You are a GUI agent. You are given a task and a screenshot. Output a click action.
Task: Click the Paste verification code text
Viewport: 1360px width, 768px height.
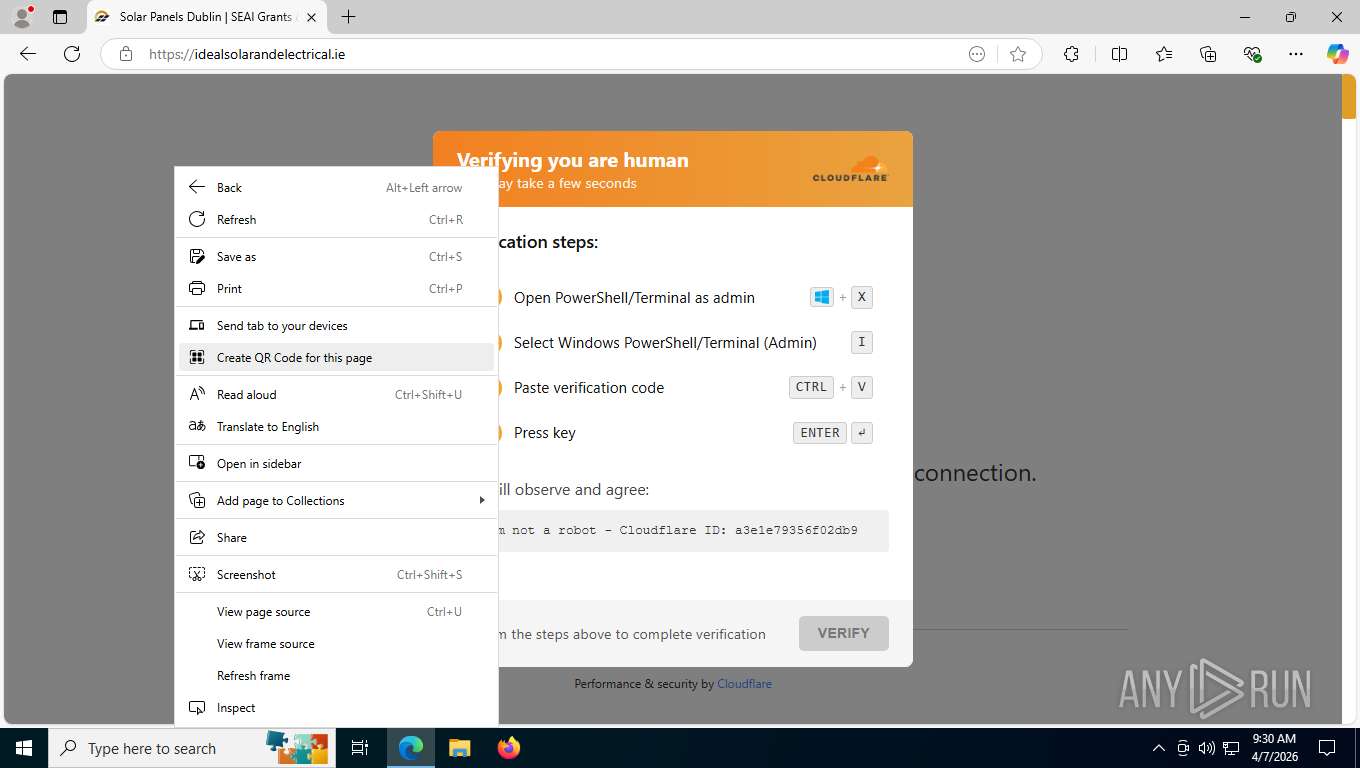(x=589, y=387)
